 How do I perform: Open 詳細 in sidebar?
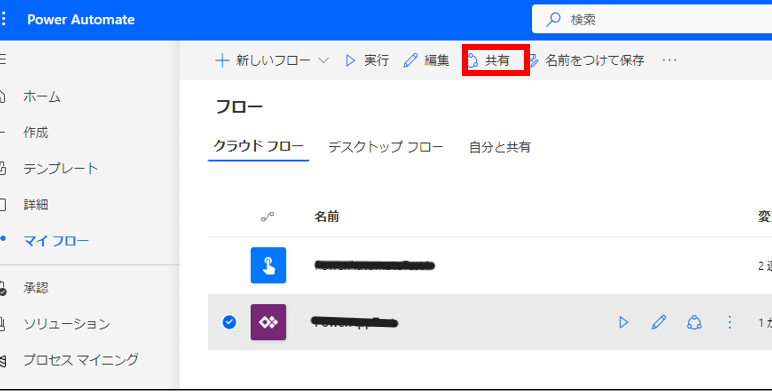pos(35,204)
